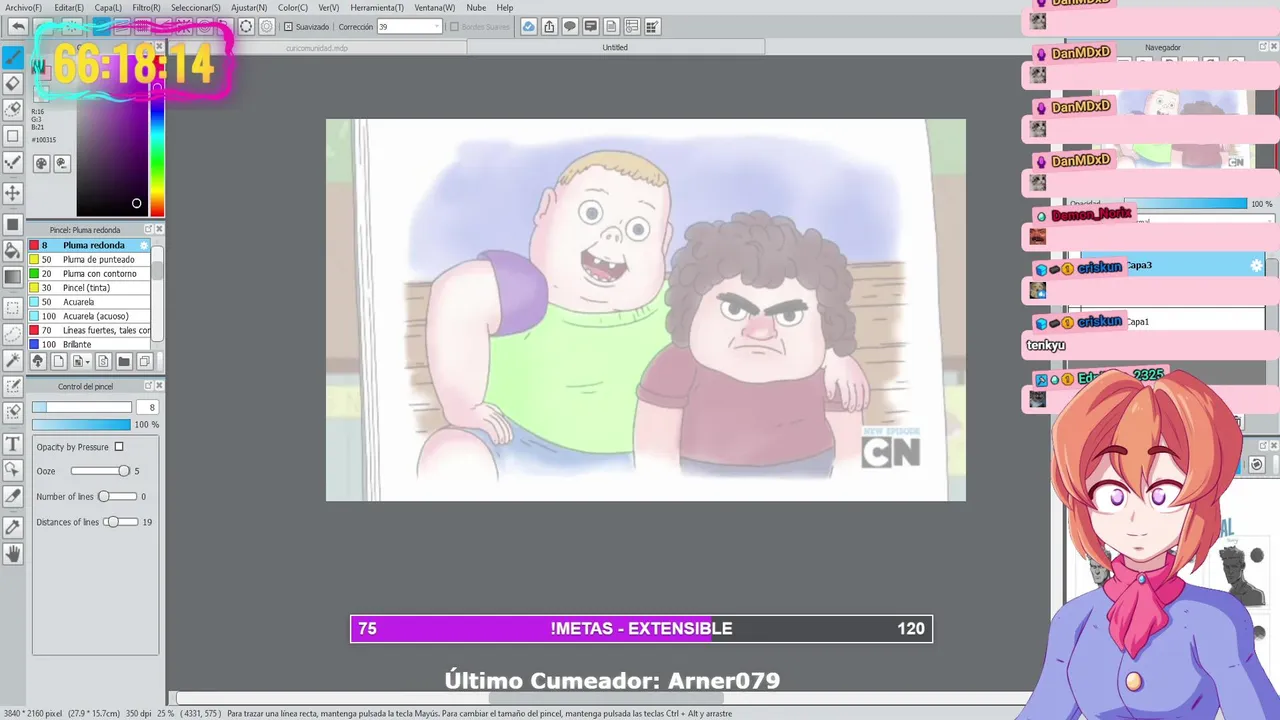This screenshot has height=720, width=1280.
Task: Adjust the Ooze slider
Action: click(x=100, y=471)
